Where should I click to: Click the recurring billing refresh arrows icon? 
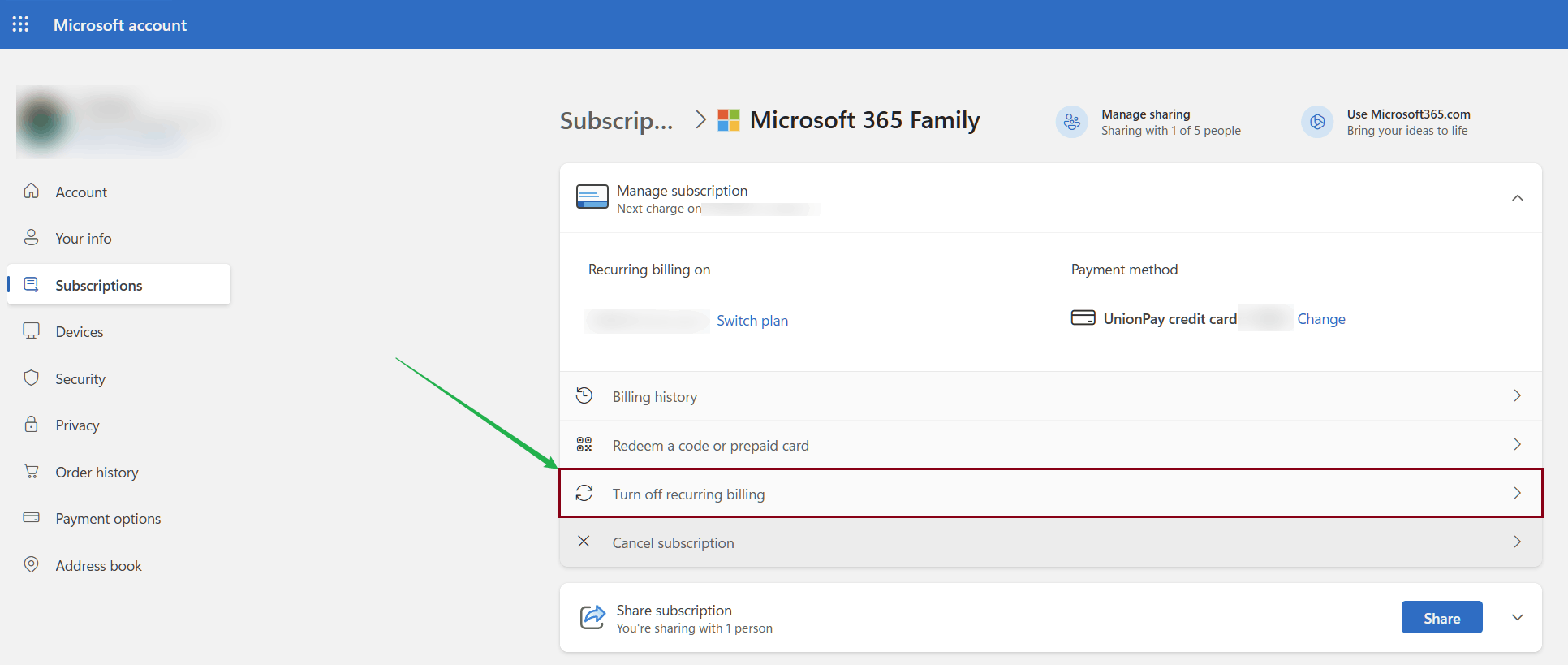[584, 493]
